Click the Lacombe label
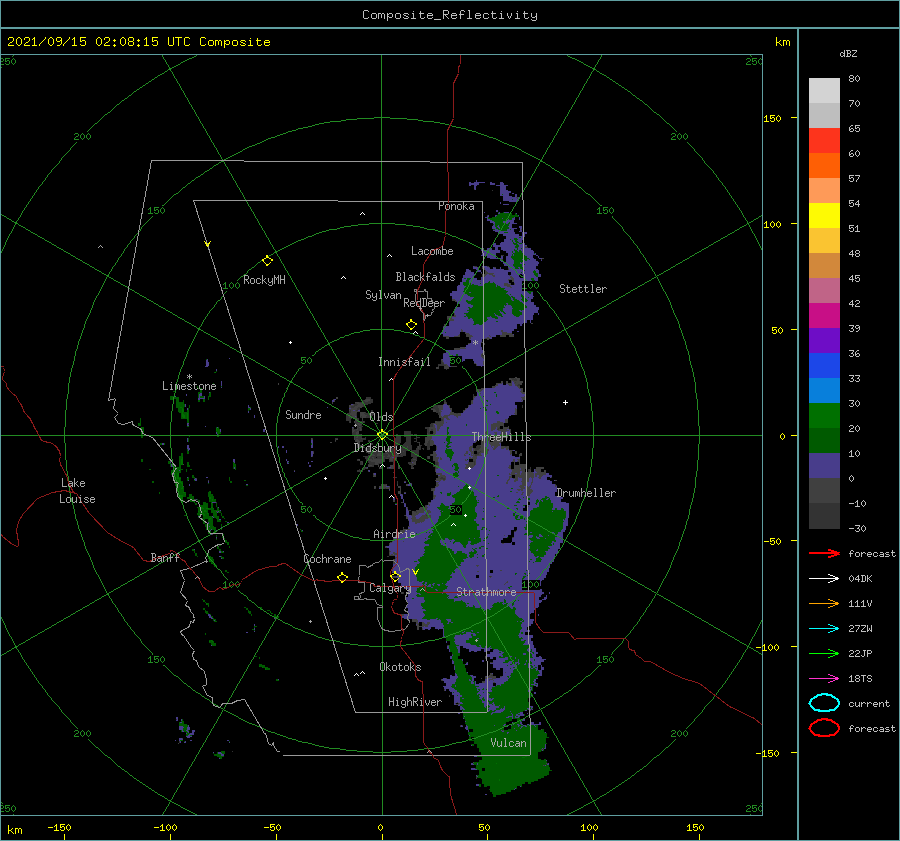The width and height of the screenshot is (900, 841). [432, 251]
